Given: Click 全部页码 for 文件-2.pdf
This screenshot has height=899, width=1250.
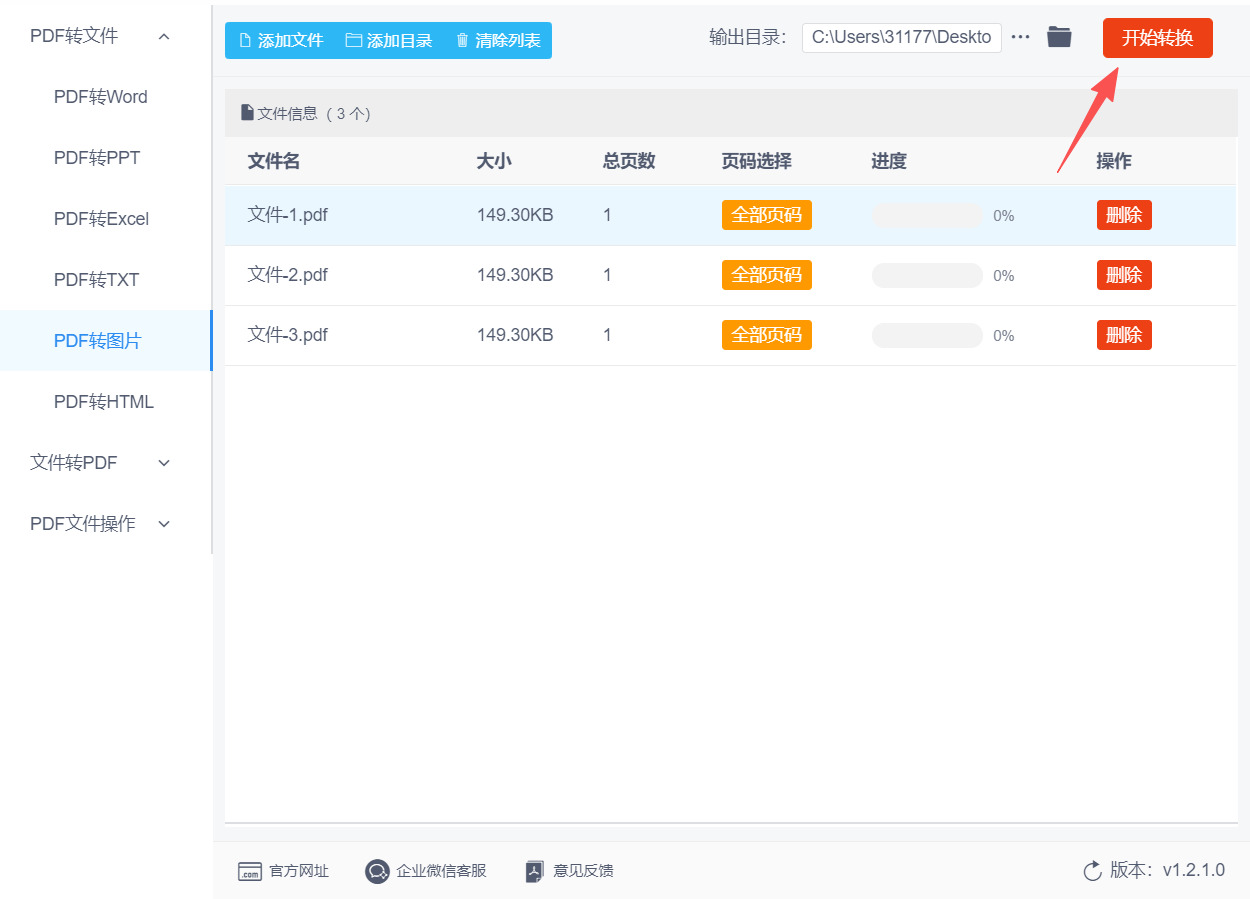Looking at the screenshot, I should 767,275.
